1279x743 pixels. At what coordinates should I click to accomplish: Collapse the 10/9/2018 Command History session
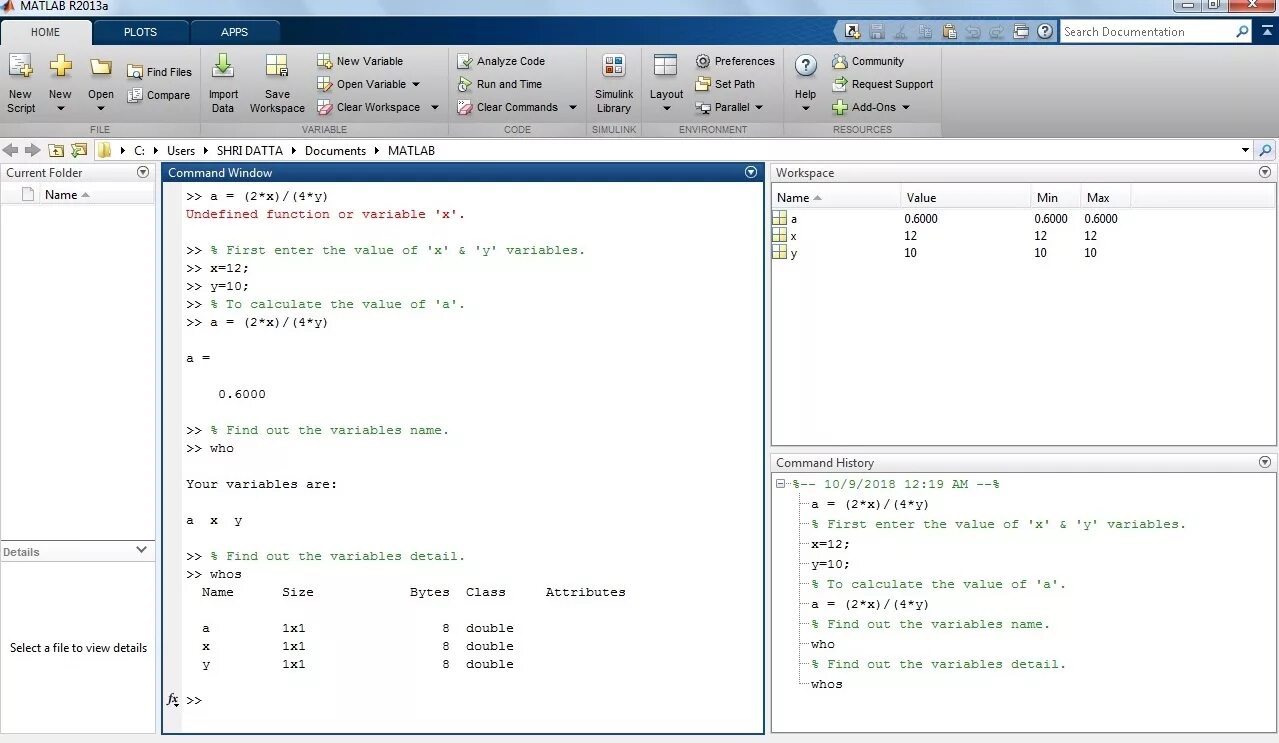tap(781, 484)
